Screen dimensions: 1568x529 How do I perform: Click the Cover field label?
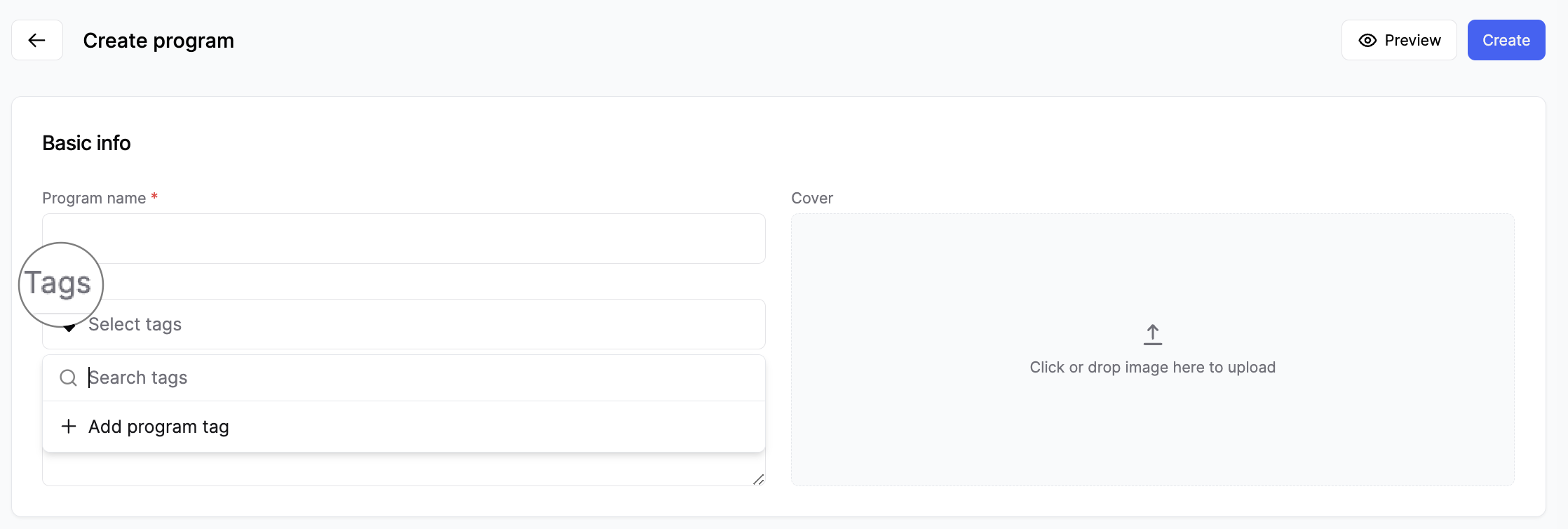[x=812, y=199]
